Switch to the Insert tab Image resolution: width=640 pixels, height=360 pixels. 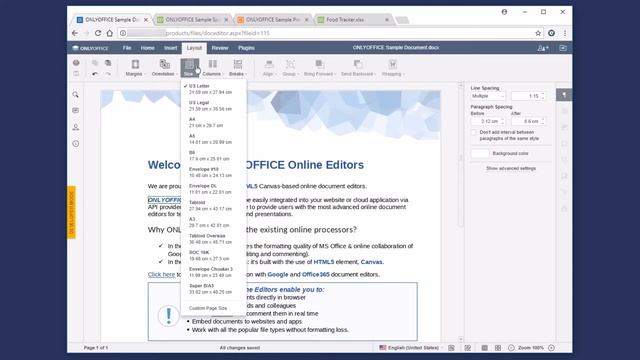170,48
